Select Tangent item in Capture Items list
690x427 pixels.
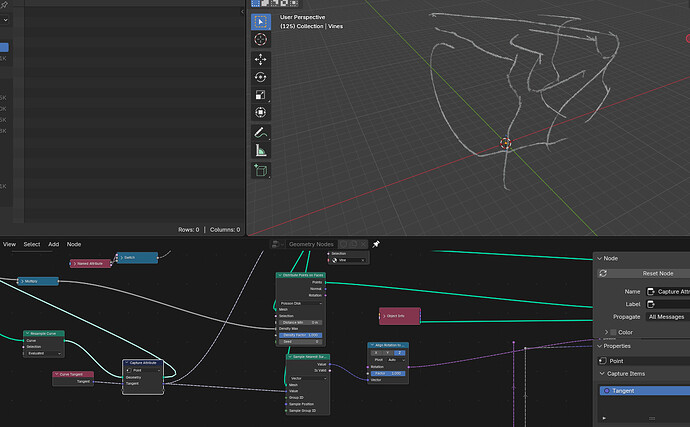645,390
